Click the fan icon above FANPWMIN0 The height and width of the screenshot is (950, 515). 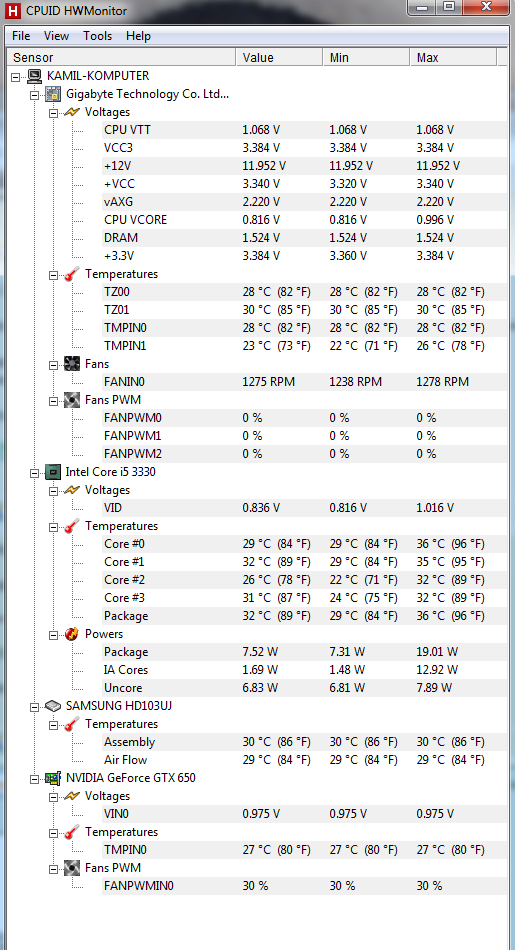[x=72, y=868]
